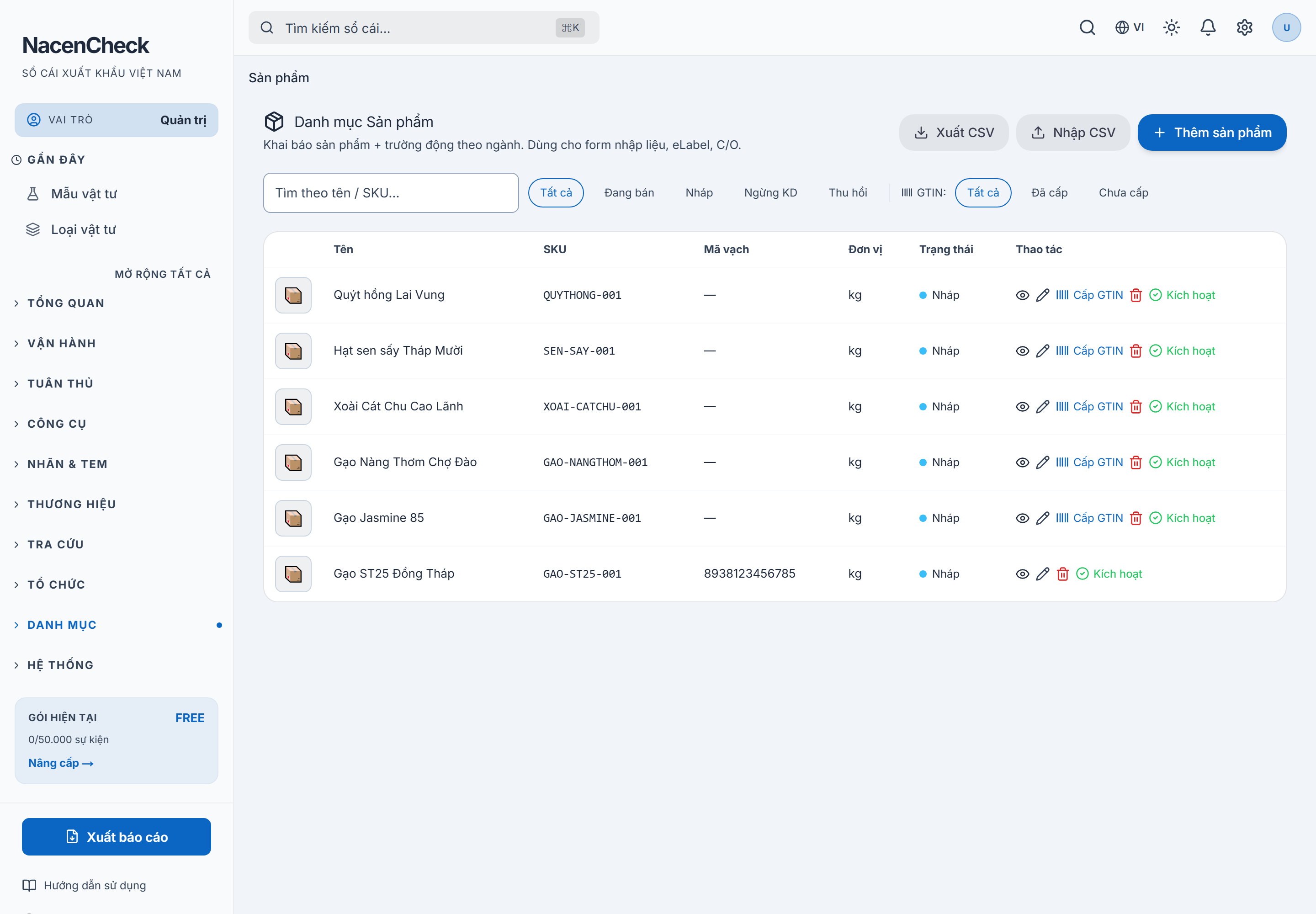
Task: View Gạo ST25 Đồng Tháp with eye icon
Action: point(1022,574)
